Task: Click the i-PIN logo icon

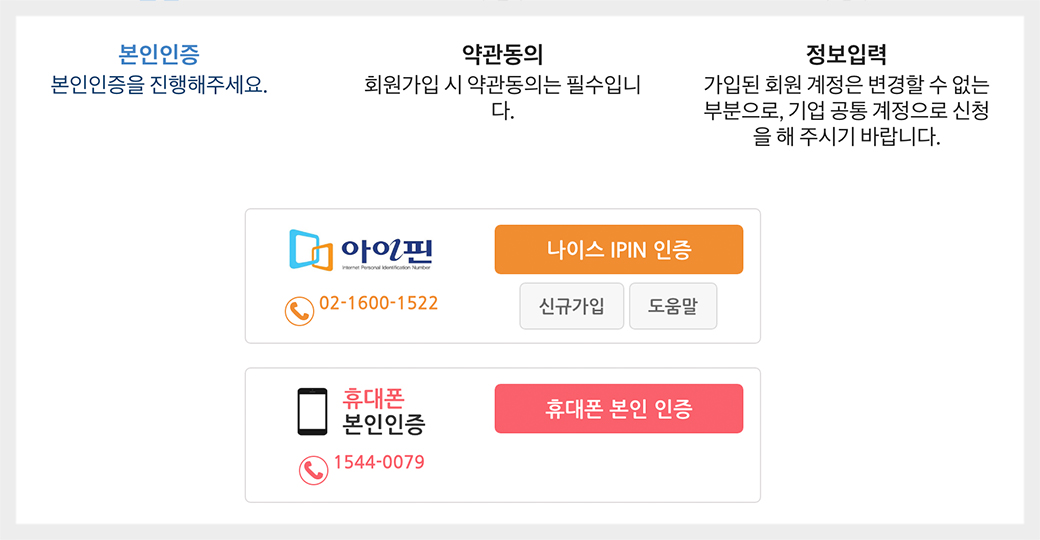Action: tap(310, 250)
